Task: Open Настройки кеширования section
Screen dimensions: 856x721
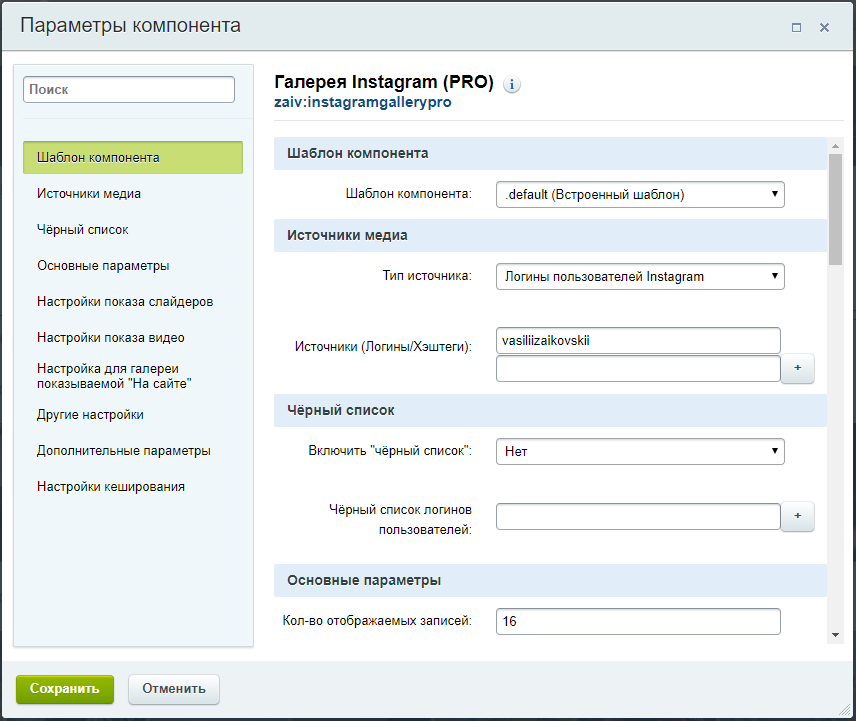Action: tap(110, 487)
